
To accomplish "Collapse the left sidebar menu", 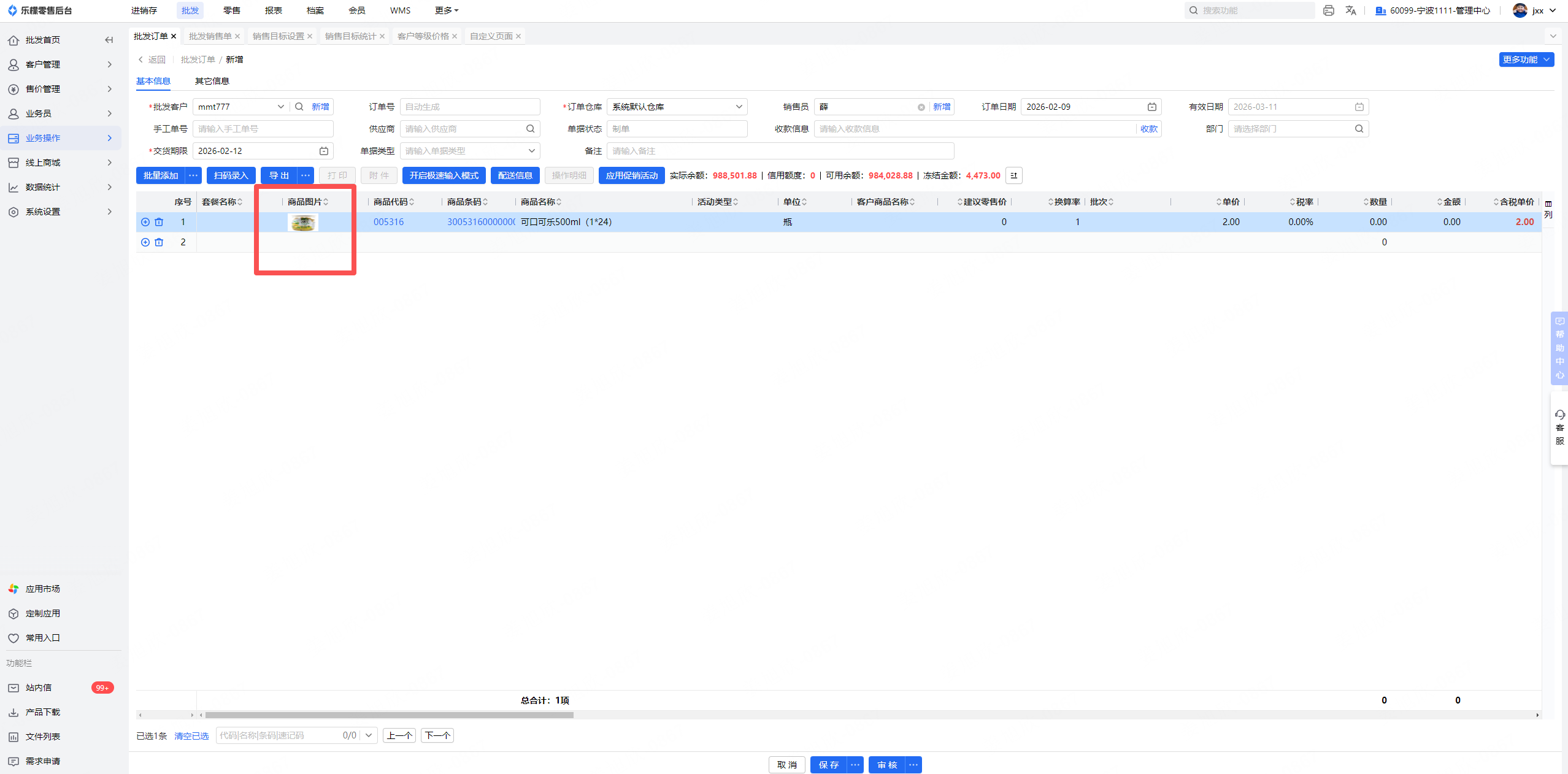I will click(109, 40).
